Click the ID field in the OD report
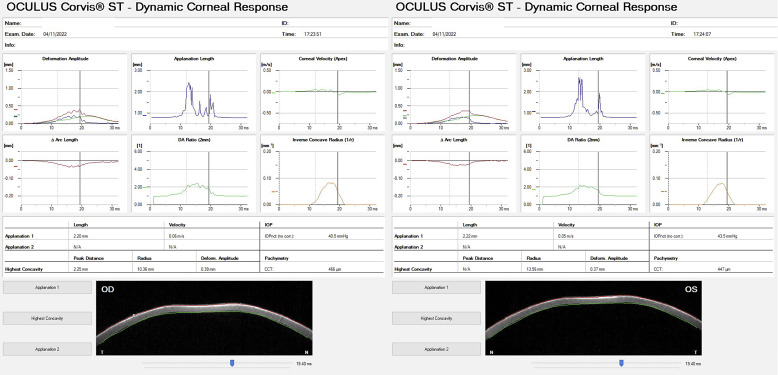 334,23
